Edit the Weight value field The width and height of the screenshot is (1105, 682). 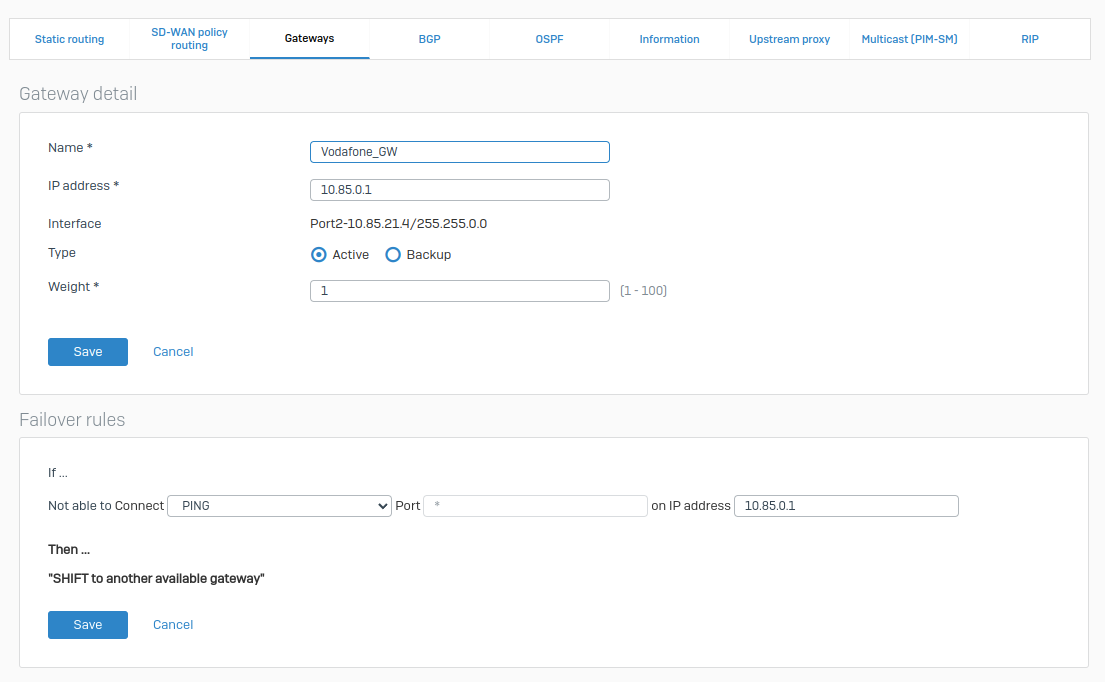click(x=459, y=290)
